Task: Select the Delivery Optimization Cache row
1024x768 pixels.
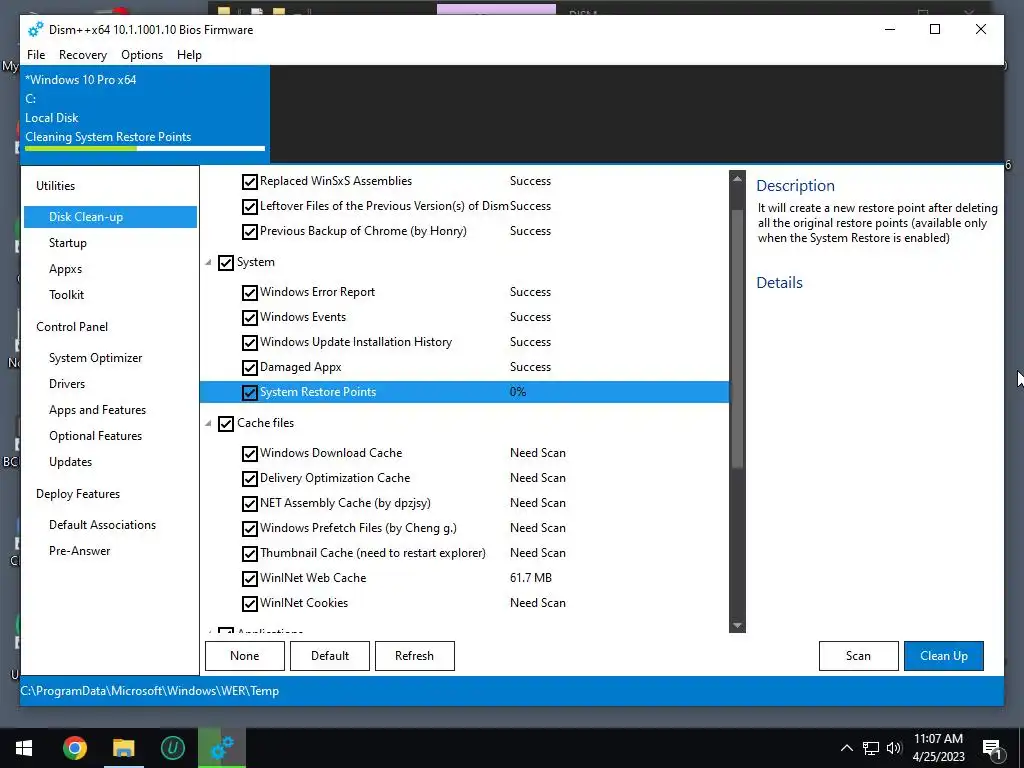Action: pos(464,478)
